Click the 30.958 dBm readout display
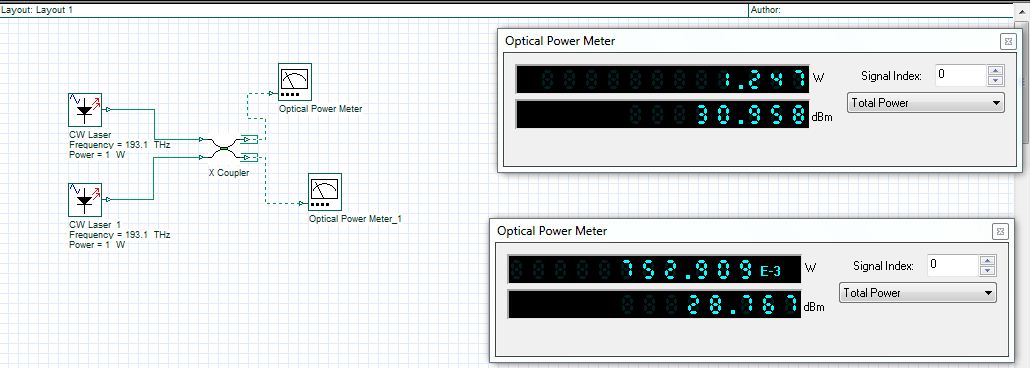 (x=663, y=114)
